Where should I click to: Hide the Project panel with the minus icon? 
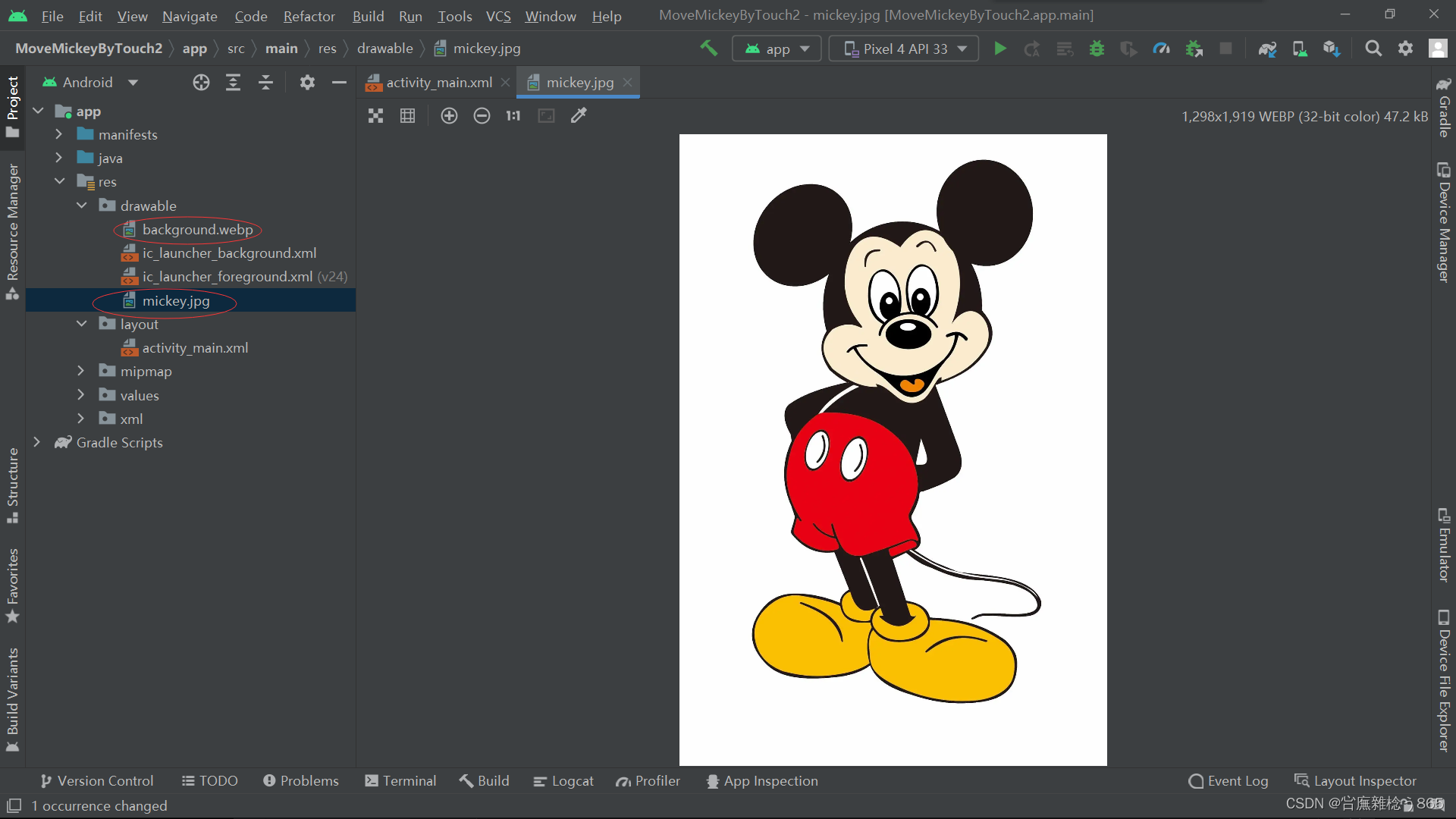339,83
